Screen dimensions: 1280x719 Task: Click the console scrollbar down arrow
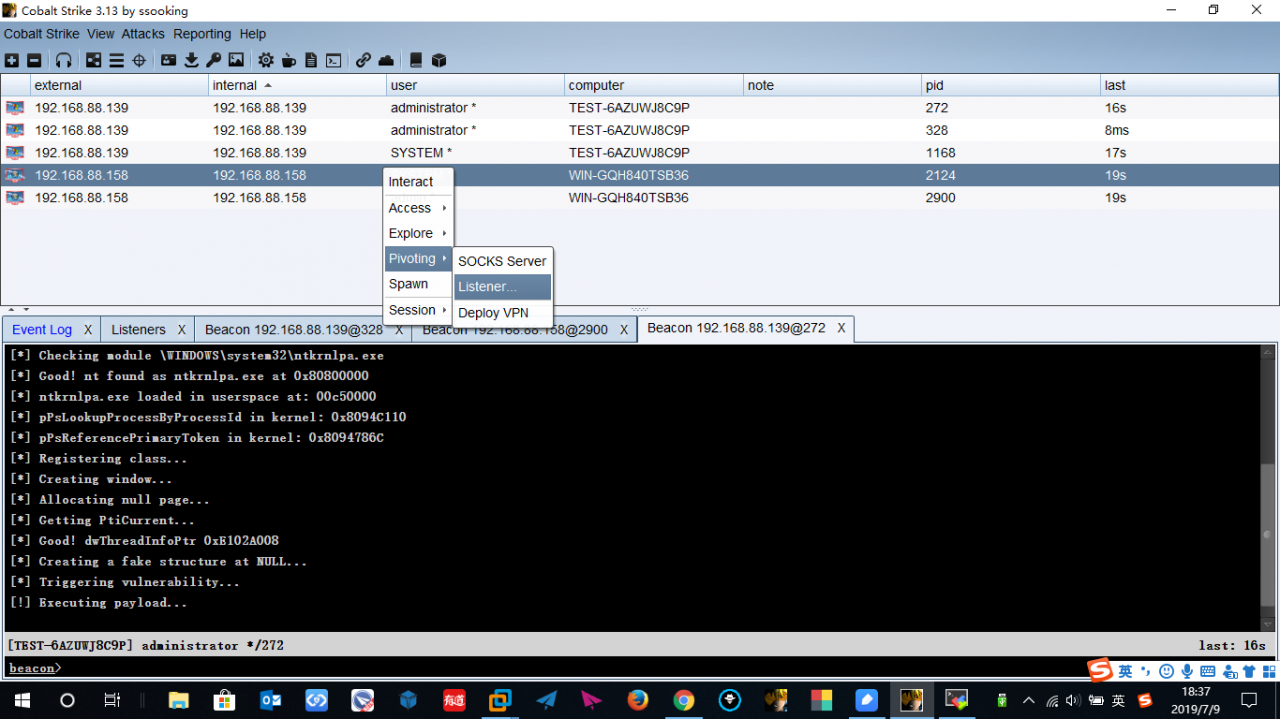click(x=1268, y=624)
